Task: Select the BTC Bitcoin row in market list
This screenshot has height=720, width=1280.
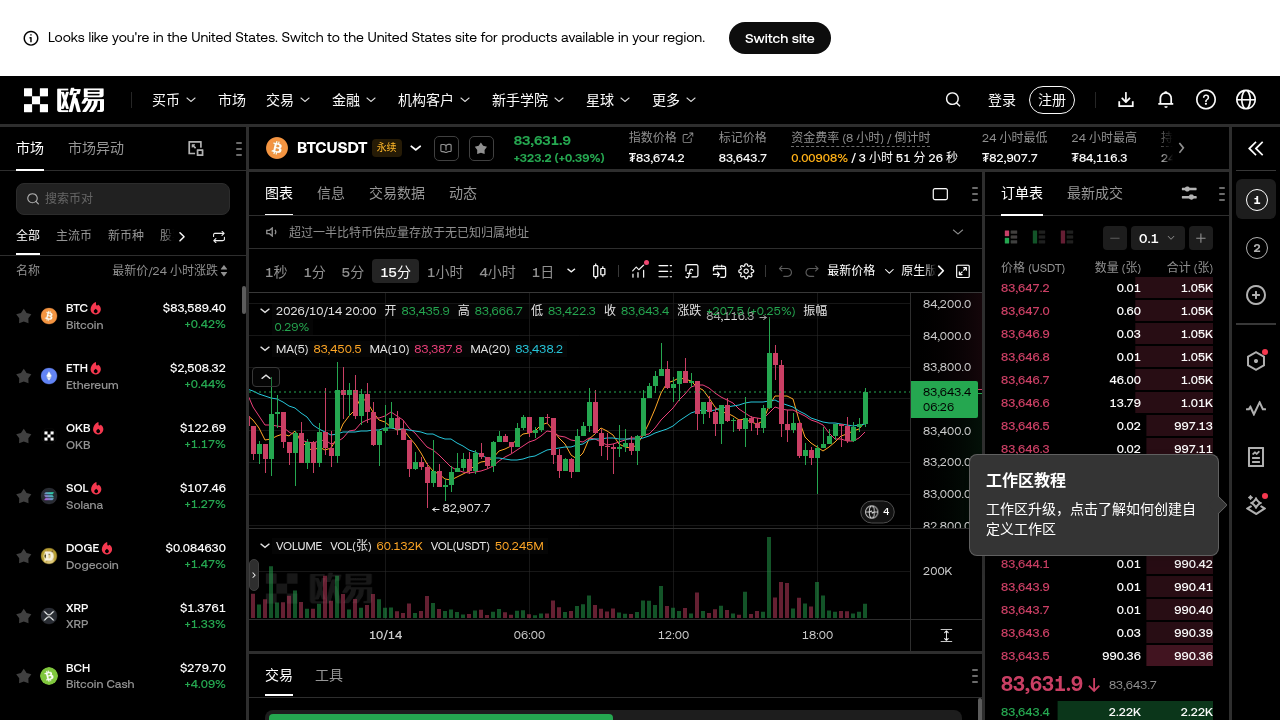Action: (x=123, y=316)
